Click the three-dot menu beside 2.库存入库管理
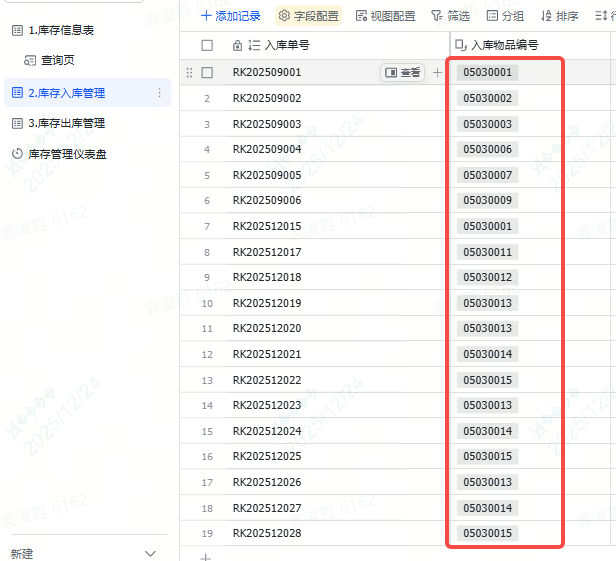Image resolution: width=616 pixels, height=561 pixels. [159, 93]
